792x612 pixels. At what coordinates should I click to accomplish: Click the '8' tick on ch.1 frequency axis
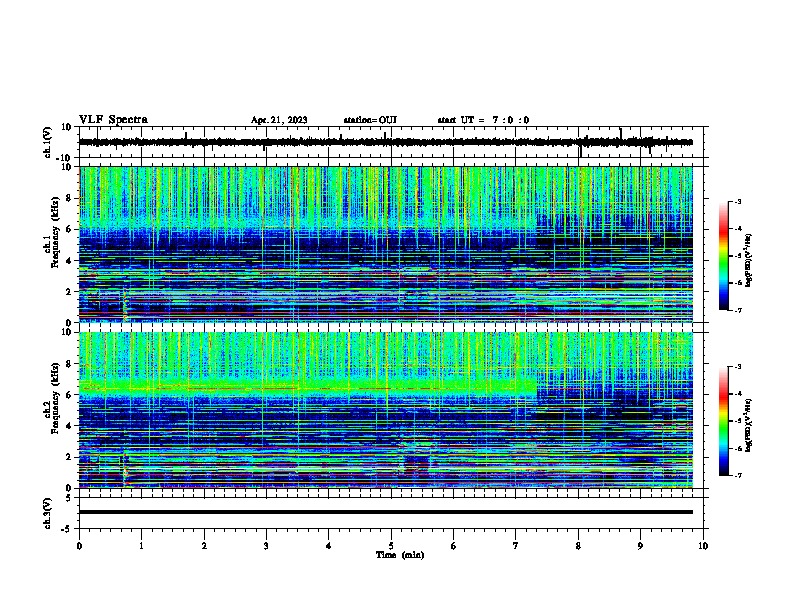[x=69, y=198]
